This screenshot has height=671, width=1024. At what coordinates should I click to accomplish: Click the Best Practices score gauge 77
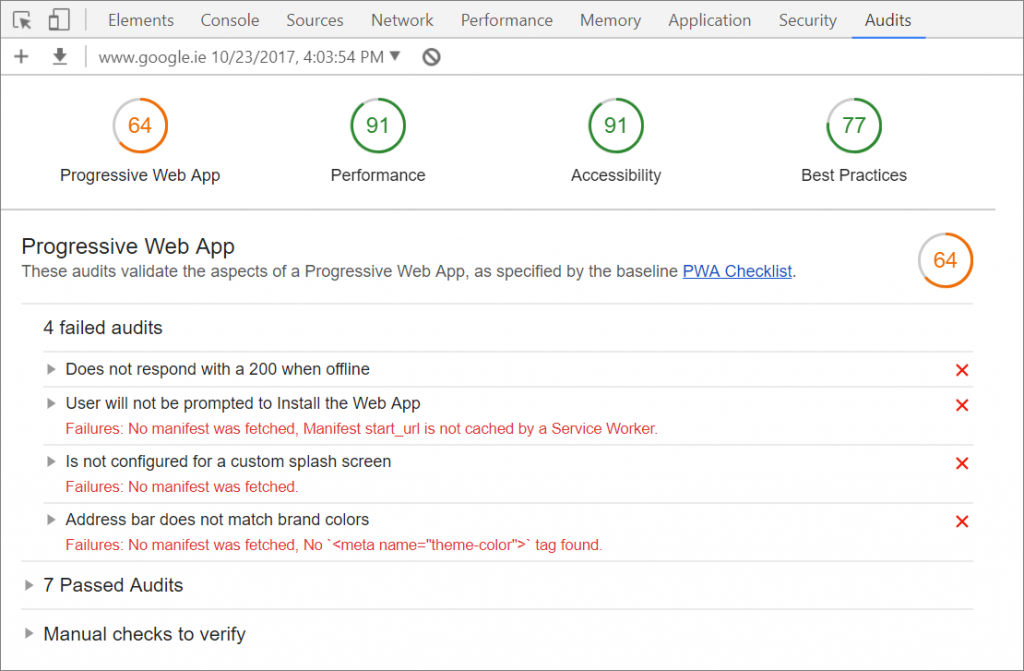click(x=854, y=125)
